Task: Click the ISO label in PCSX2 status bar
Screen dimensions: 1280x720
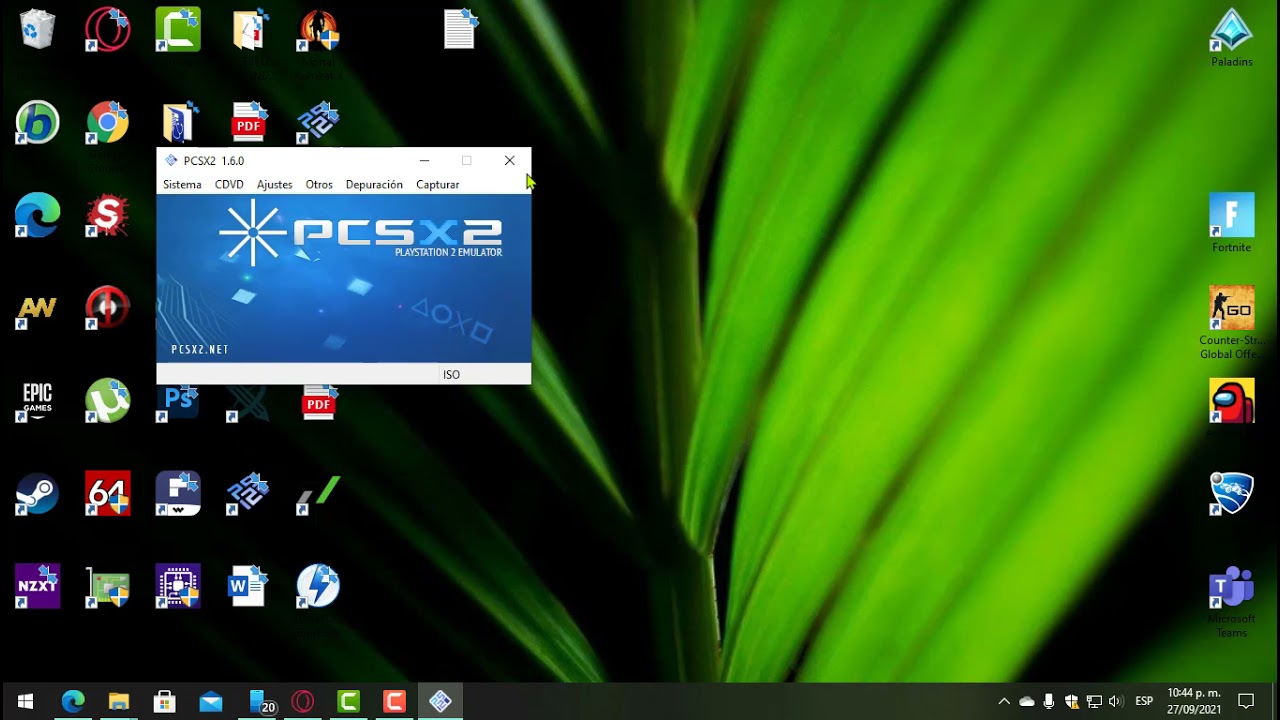Action: pyautogui.click(x=452, y=375)
